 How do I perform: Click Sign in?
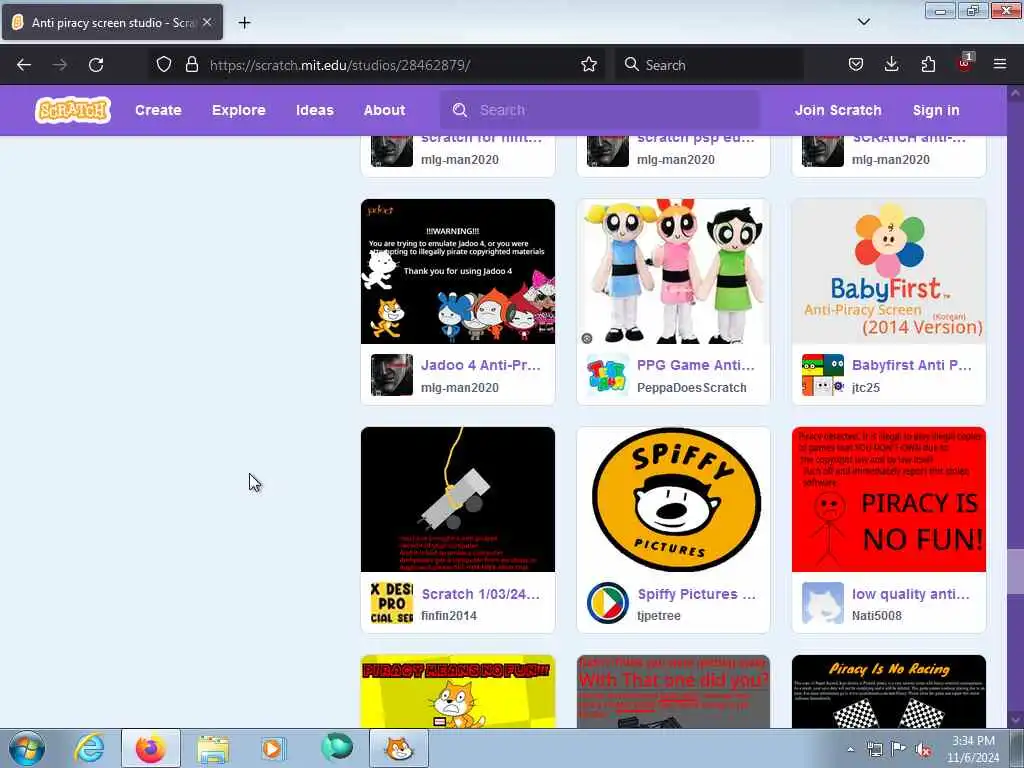936,110
